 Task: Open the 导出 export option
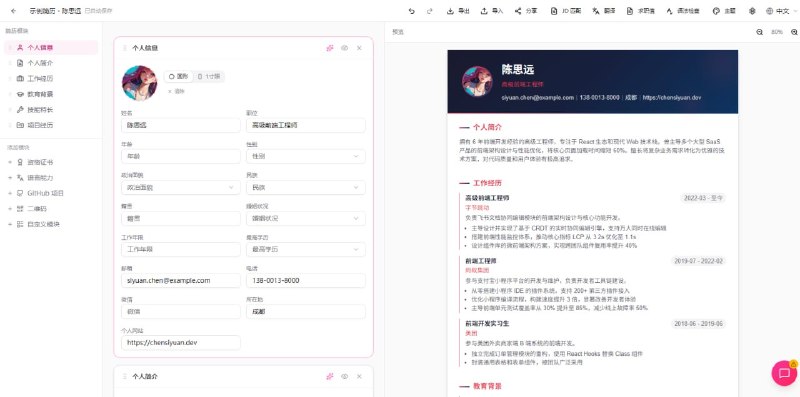click(x=458, y=11)
